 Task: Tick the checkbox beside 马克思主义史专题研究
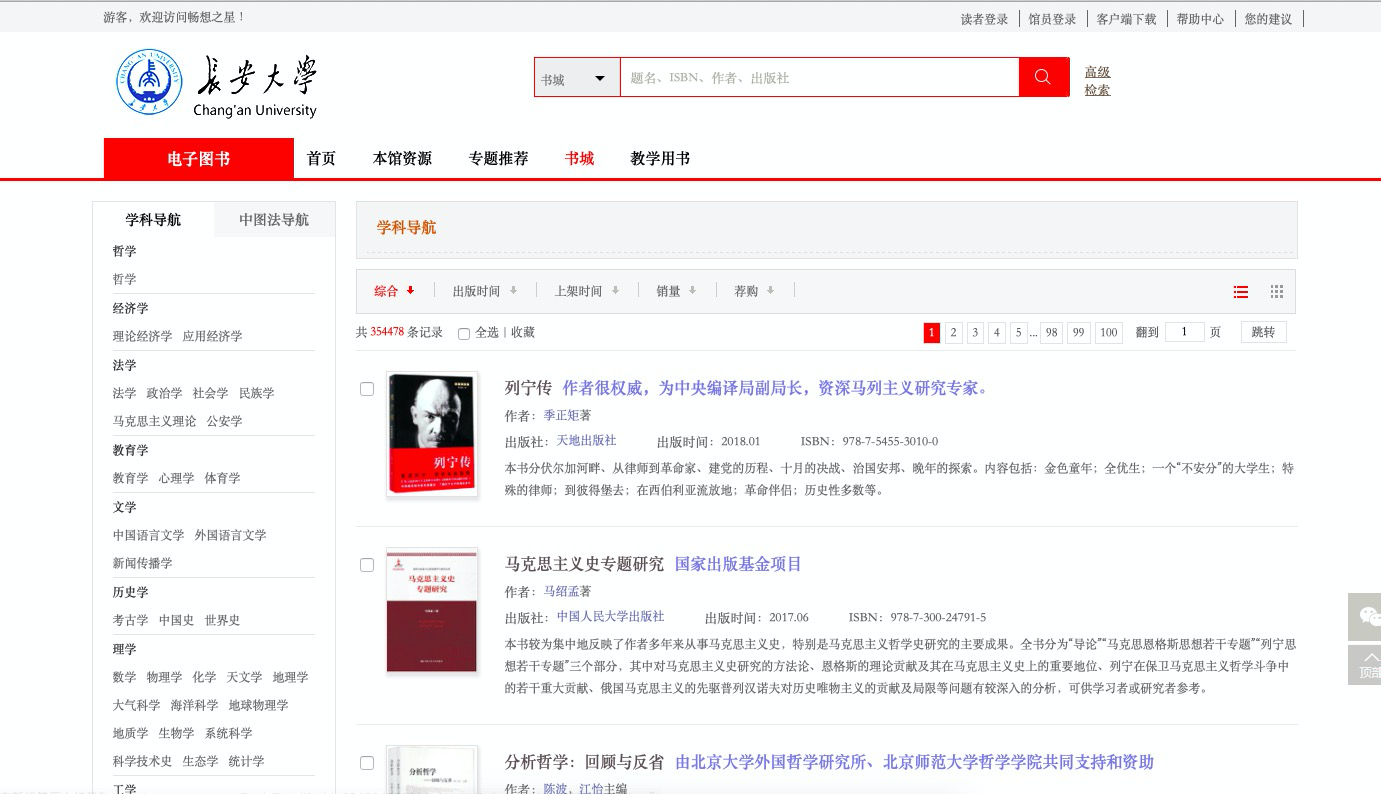click(x=367, y=565)
